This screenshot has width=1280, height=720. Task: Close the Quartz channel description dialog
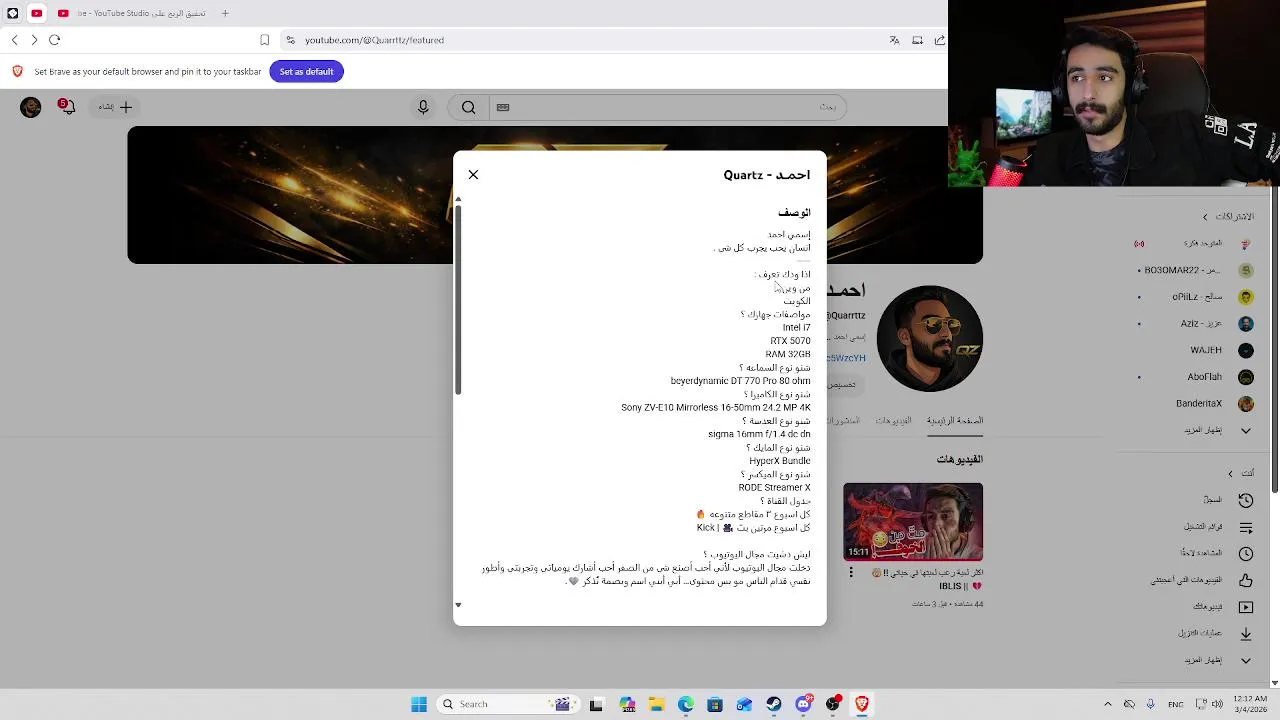click(x=473, y=175)
